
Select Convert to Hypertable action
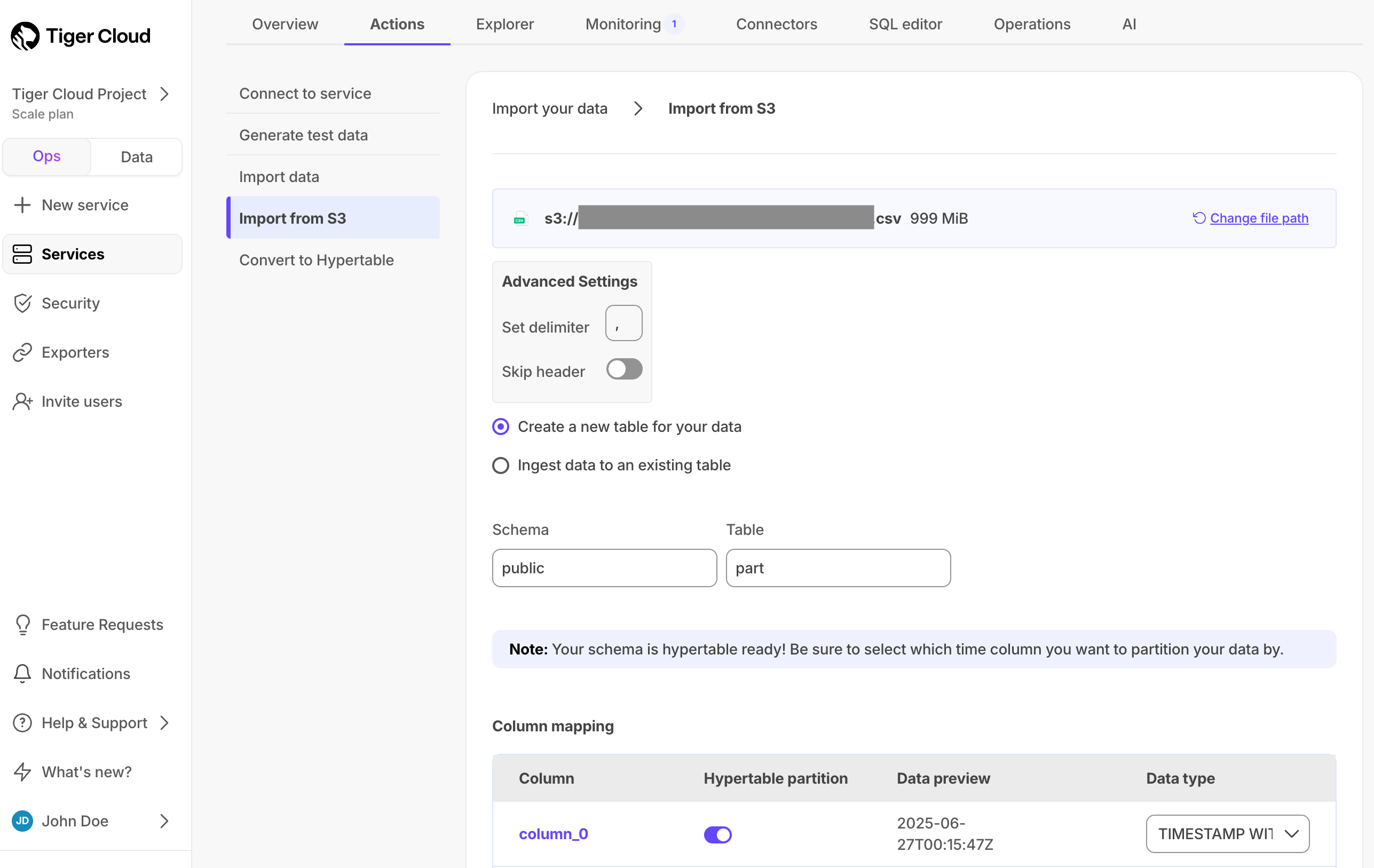pos(317,259)
